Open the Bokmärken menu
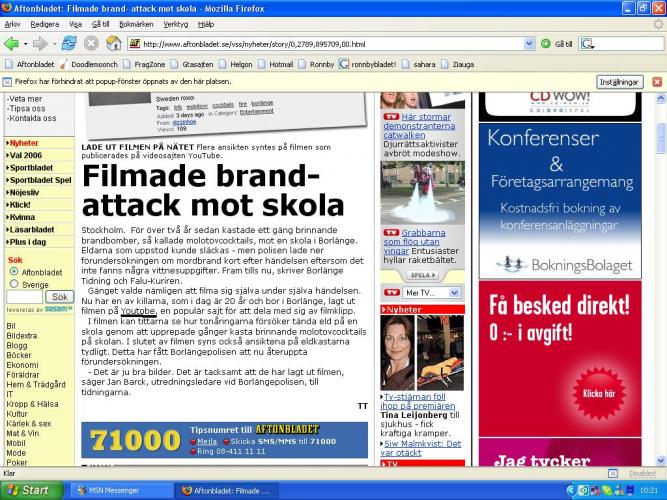 pyautogui.click(x=136, y=24)
